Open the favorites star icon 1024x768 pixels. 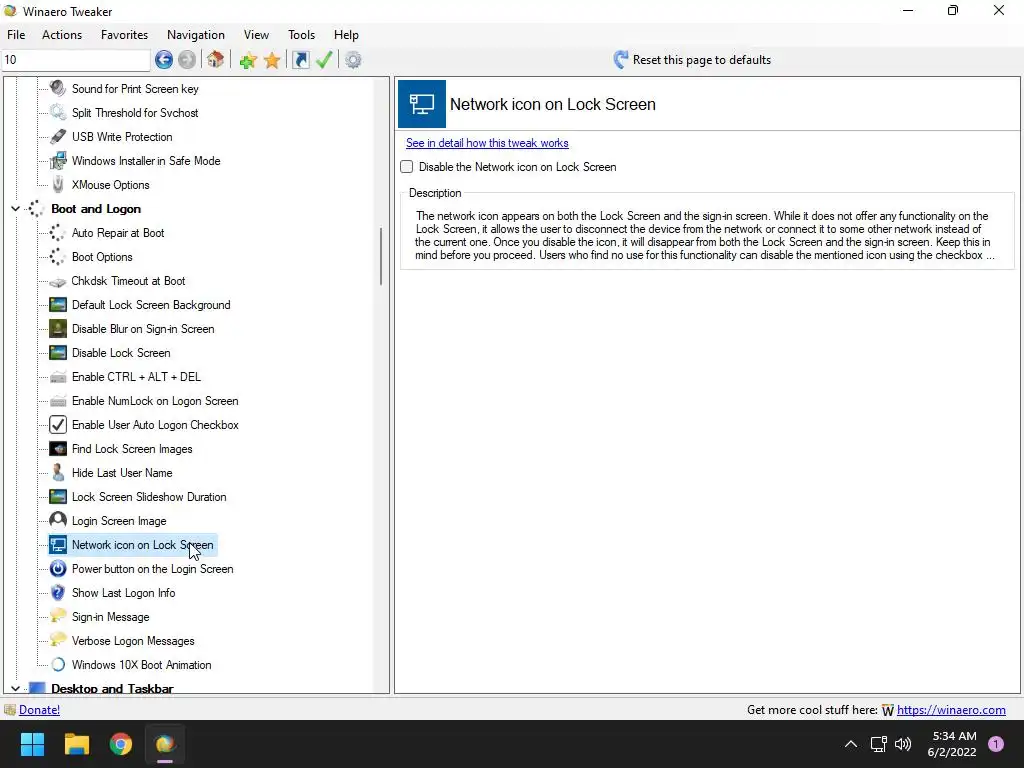(x=272, y=60)
